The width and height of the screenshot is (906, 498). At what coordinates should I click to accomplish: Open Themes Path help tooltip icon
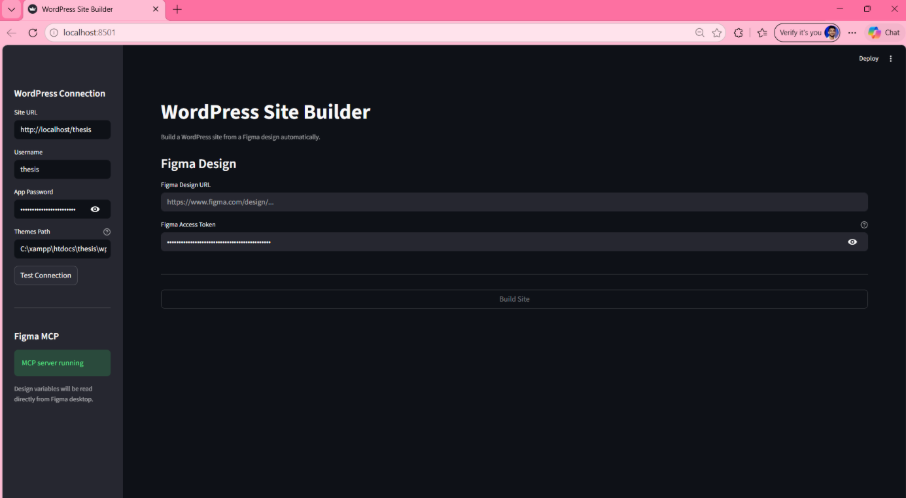coord(107,232)
